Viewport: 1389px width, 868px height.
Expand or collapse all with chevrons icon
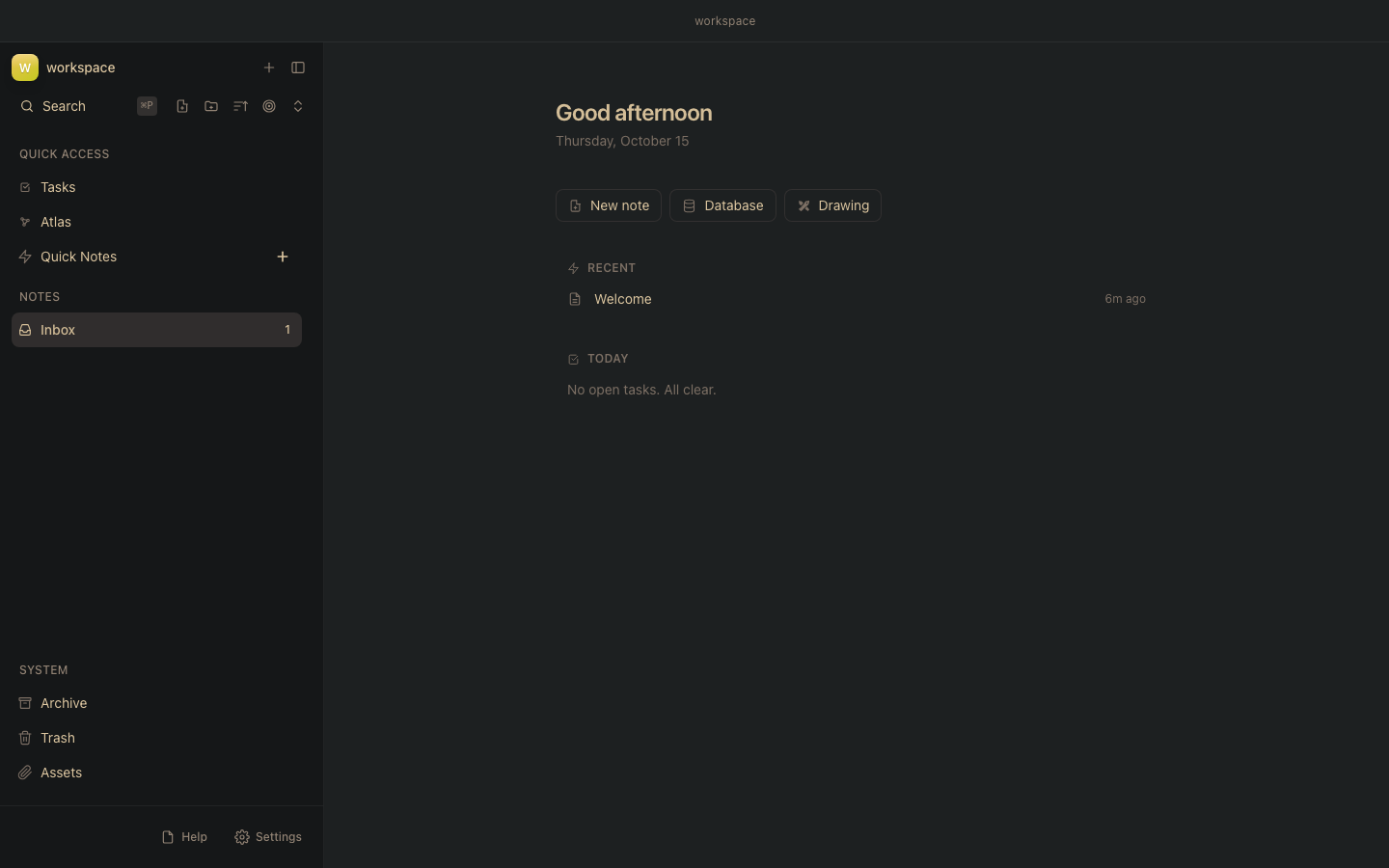pos(298,106)
